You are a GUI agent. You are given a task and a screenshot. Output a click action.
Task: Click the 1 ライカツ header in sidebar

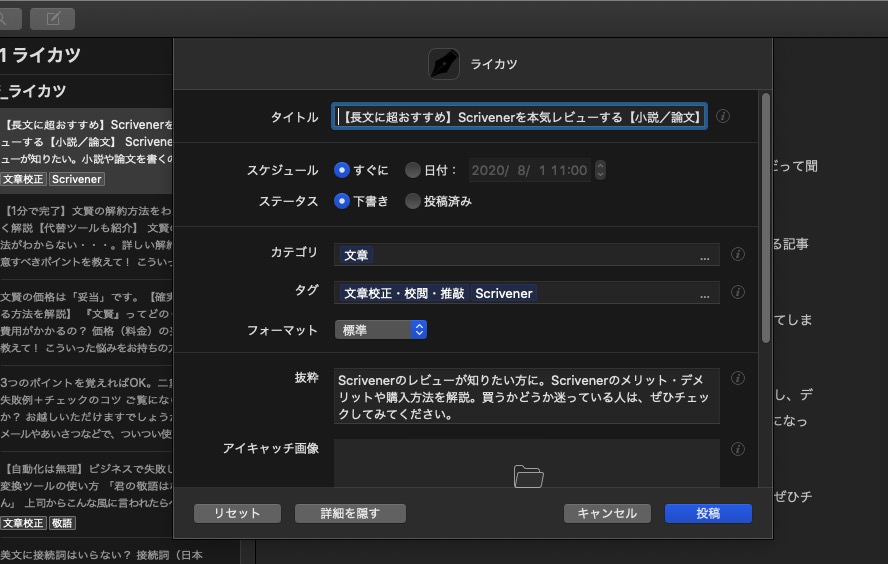pos(41,55)
